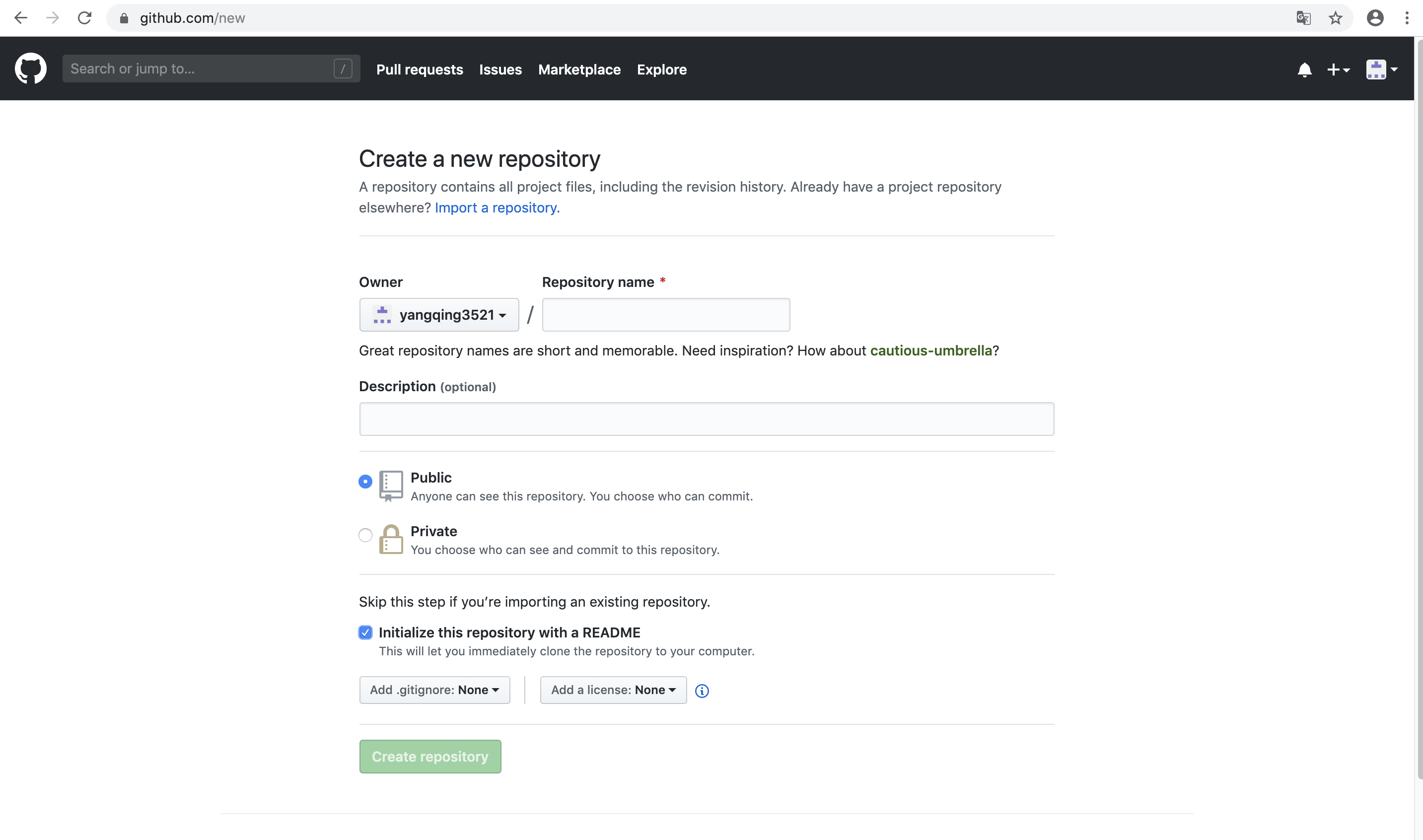Open Issues in the nav

(x=500, y=70)
